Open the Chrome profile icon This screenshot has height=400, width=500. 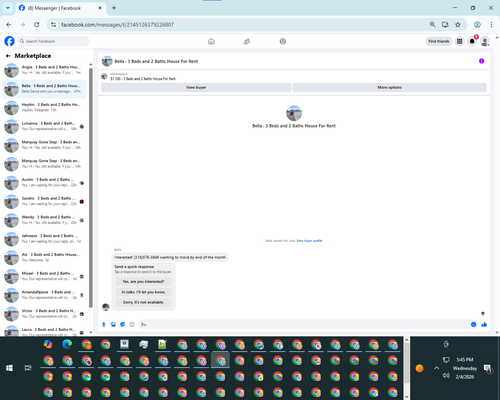[x=477, y=25]
